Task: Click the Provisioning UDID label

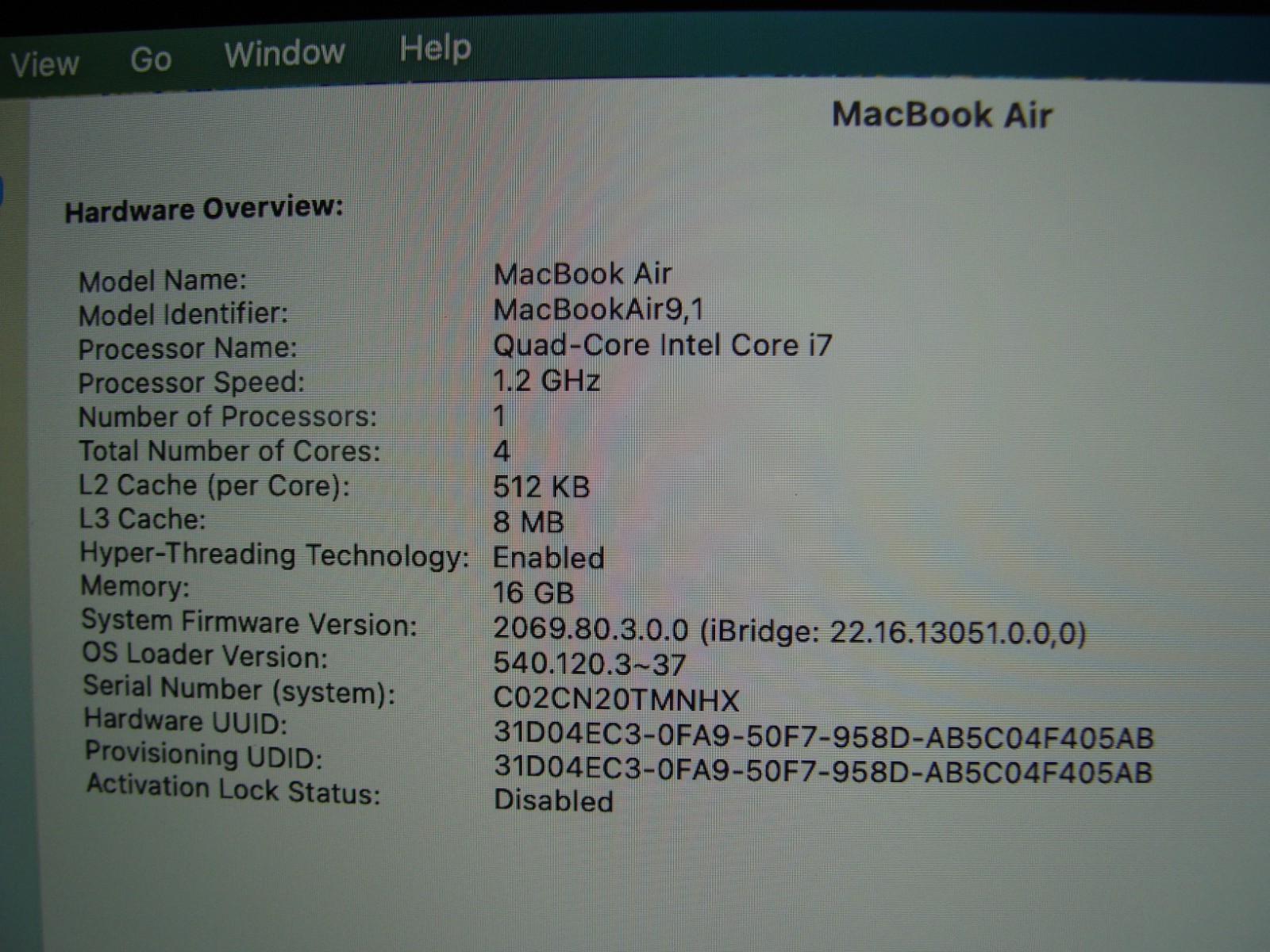Action: (204, 754)
